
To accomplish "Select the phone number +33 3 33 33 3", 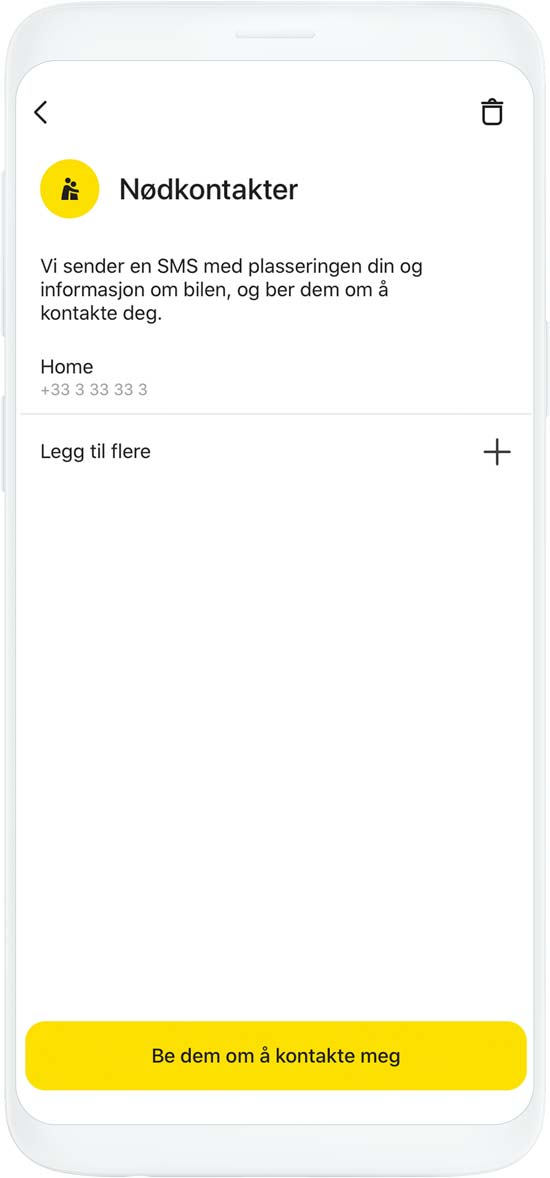I will 94,390.
